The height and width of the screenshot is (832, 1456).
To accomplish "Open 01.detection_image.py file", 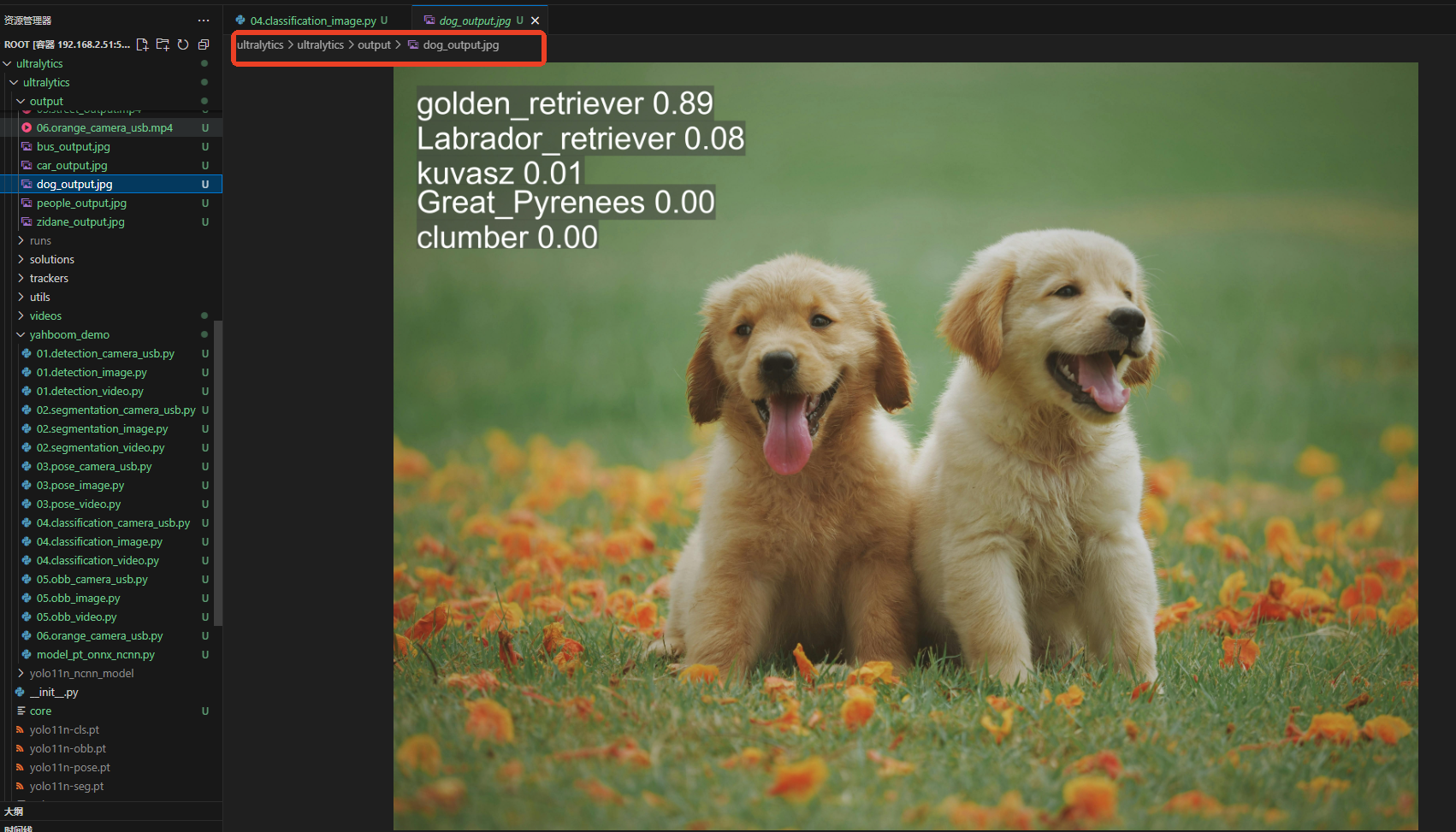I will (111, 372).
